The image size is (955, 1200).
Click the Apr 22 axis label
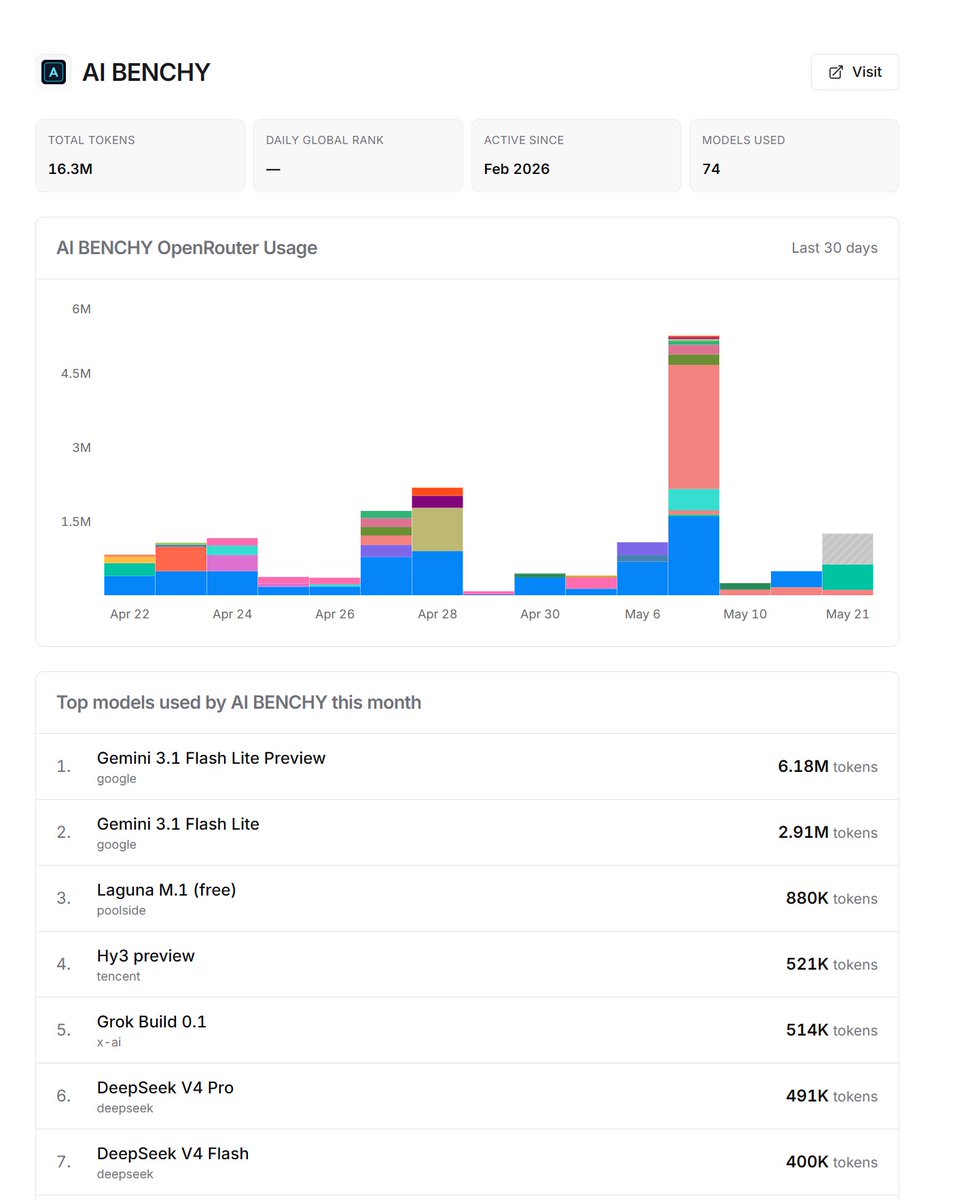click(130, 614)
